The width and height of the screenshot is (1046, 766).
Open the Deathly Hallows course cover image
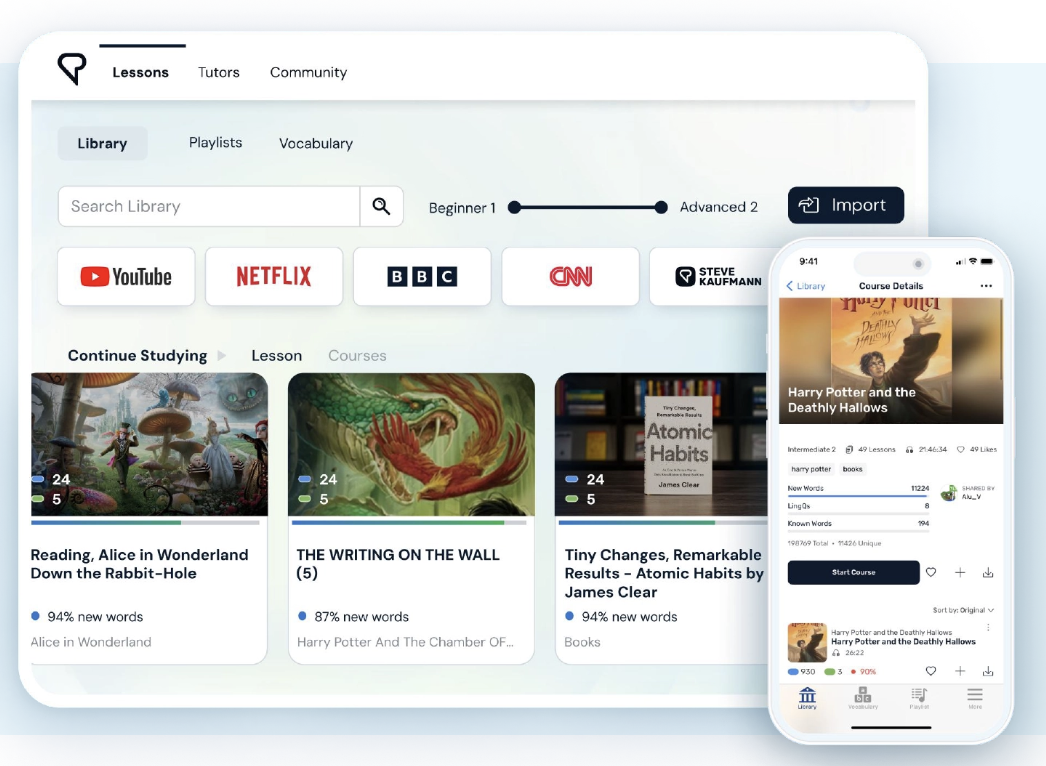(891, 361)
